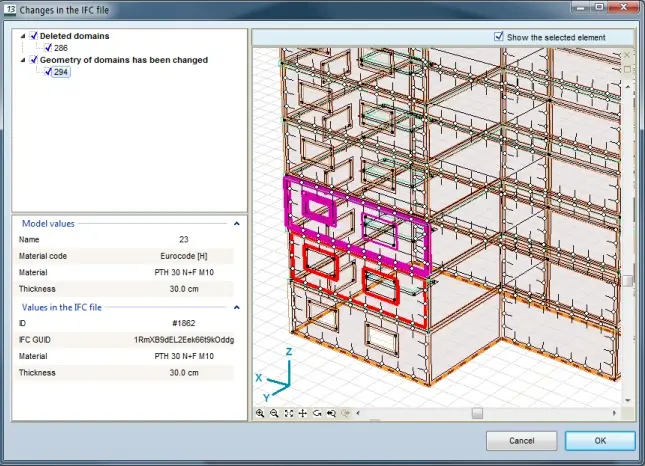The height and width of the screenshot is (466, 645).
Task: Toggle the checkbox for domain 286
Action: (x=46, y=48)
